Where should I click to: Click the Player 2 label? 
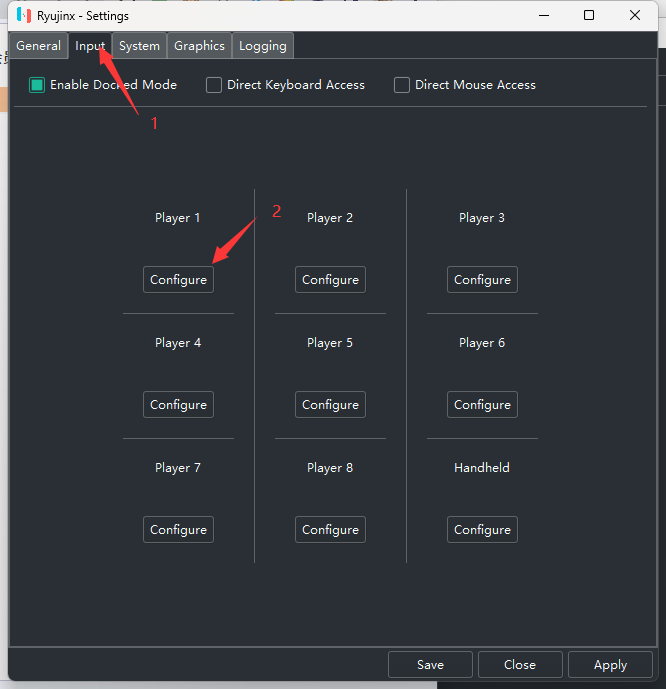coord(330,218)
